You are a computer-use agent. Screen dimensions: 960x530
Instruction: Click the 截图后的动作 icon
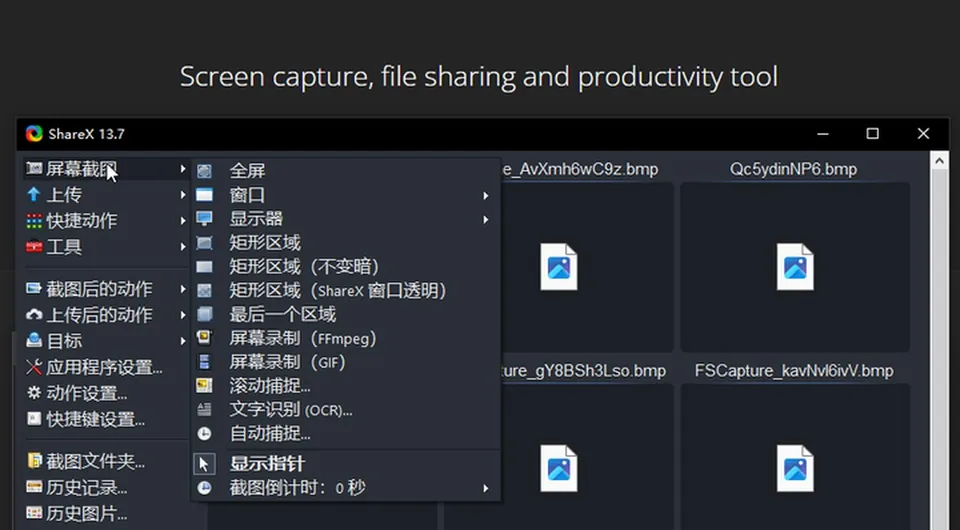point(34,288)
